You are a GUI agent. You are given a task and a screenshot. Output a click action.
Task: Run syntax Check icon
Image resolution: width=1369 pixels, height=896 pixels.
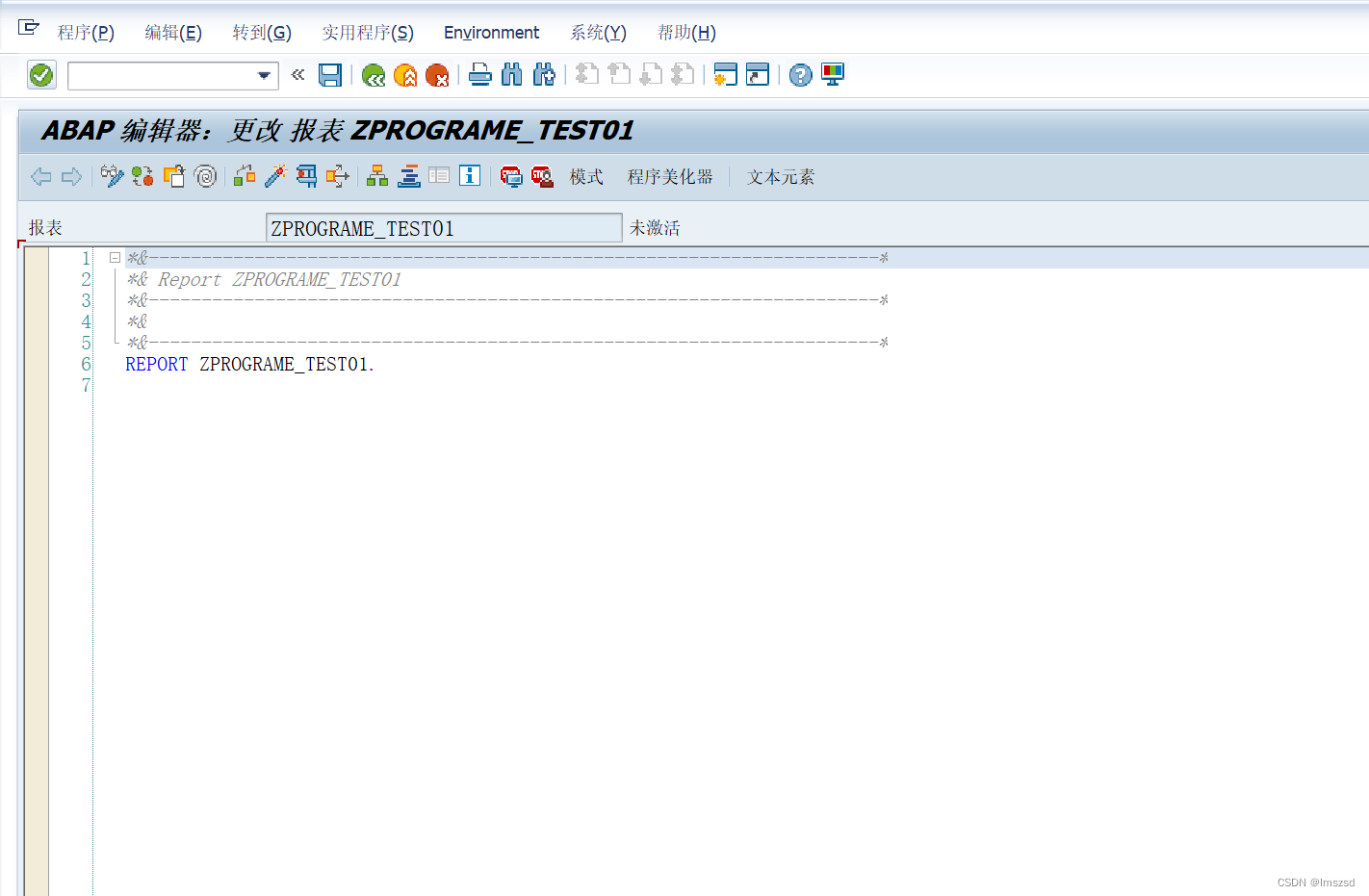point(245,176)
